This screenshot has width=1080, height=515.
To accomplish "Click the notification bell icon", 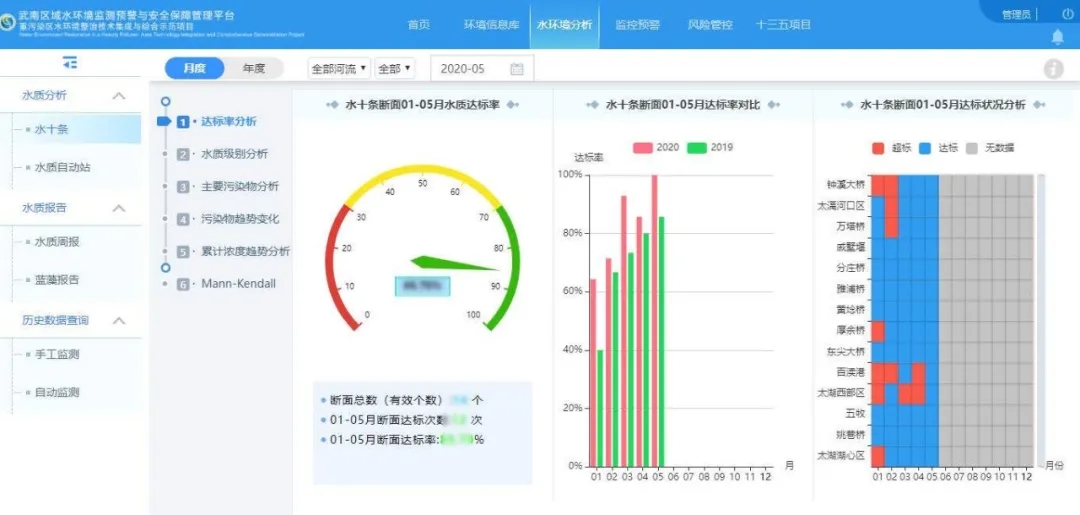I will (1057, 37).
